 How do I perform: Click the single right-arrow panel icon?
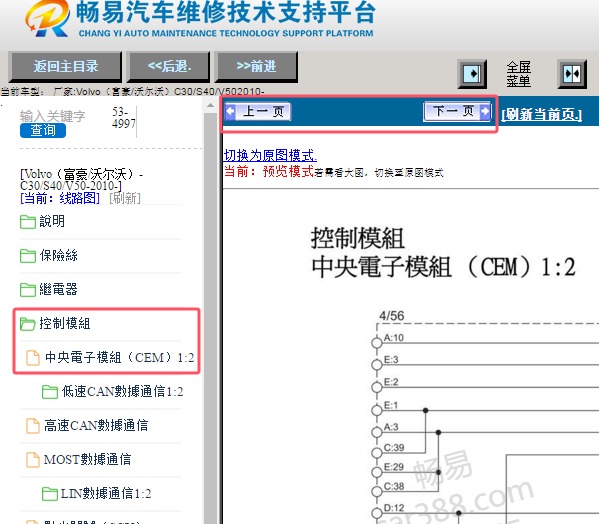(x=472, y=74)
